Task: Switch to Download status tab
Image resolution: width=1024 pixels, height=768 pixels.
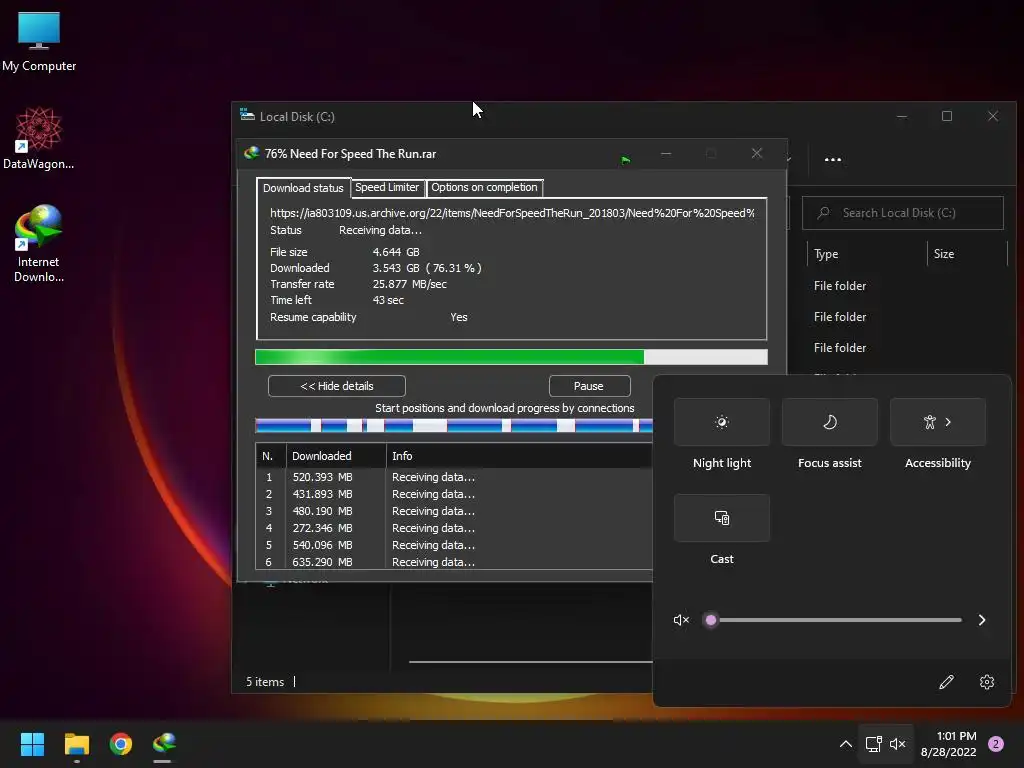Action: 303,188
